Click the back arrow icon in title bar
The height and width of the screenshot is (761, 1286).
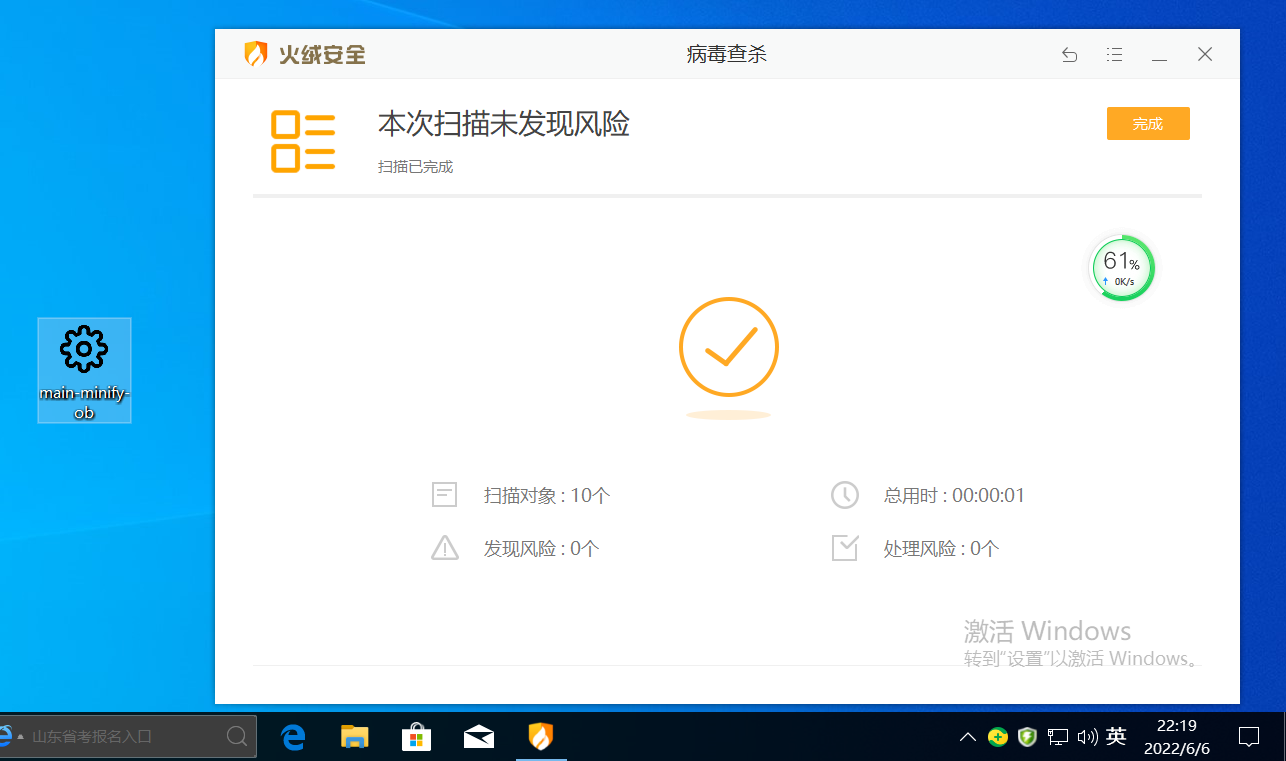pos(1070,55)
